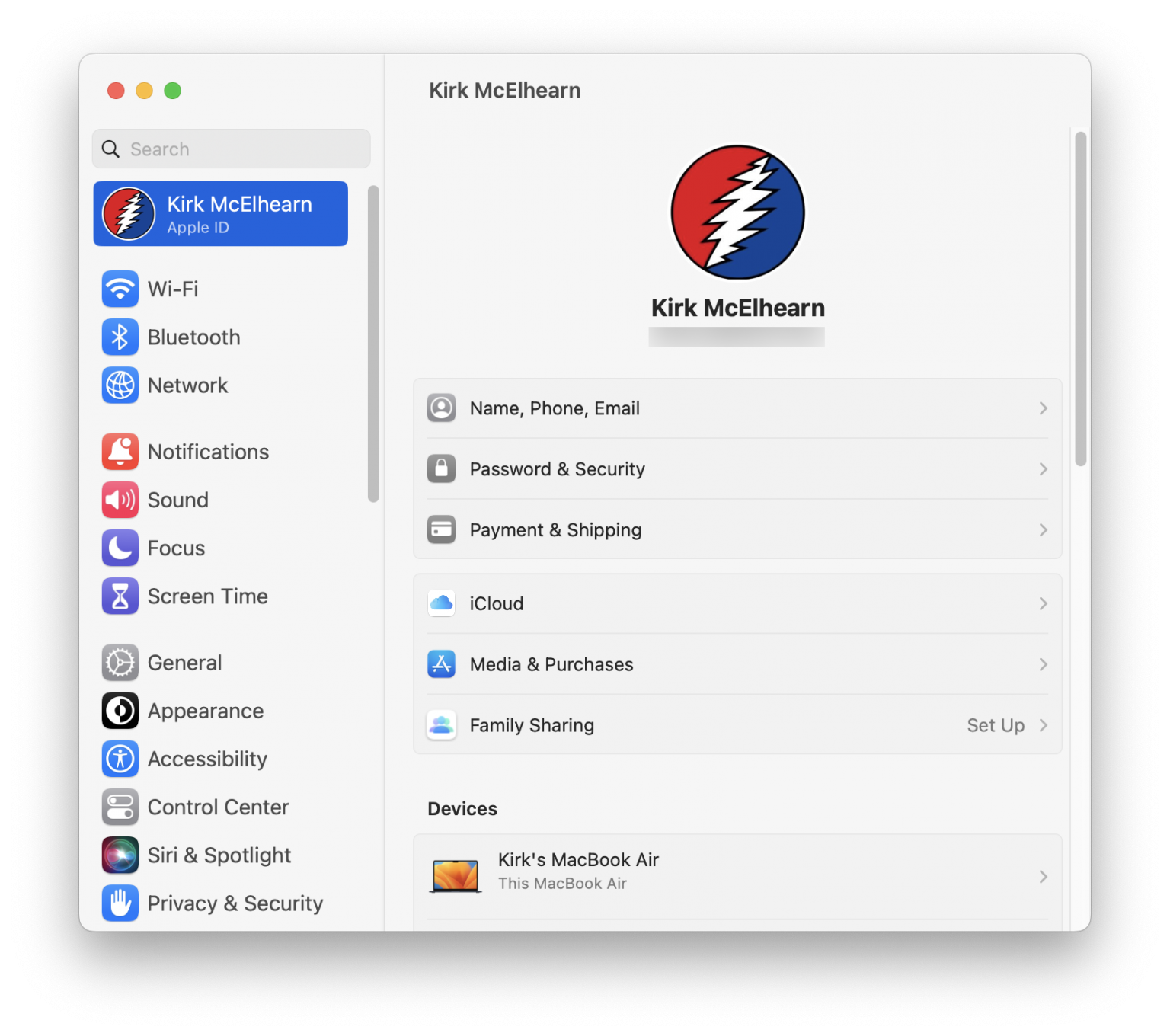Select the Accessibility icon
The image size is (1170, 1036).
point(120,759)
